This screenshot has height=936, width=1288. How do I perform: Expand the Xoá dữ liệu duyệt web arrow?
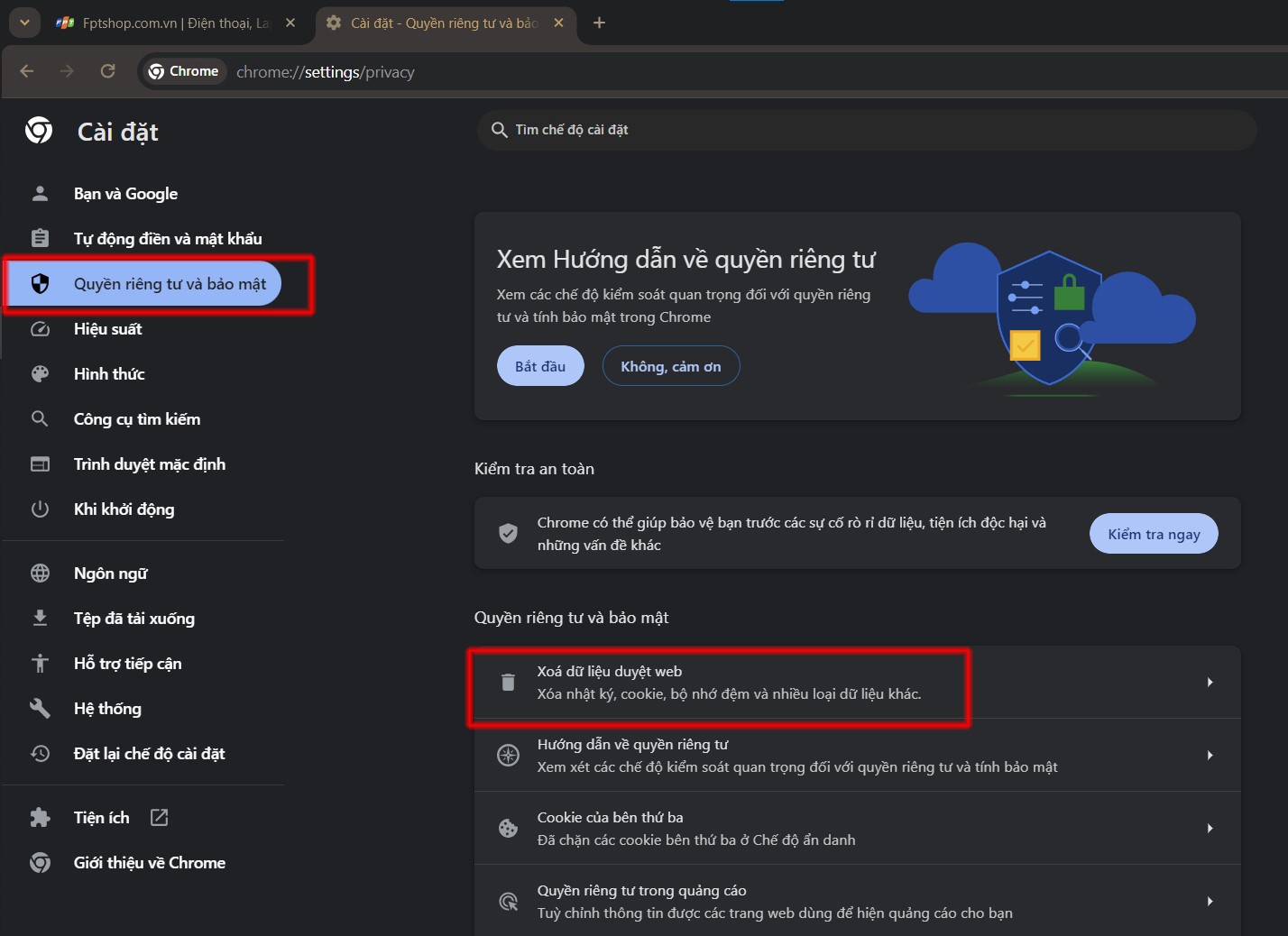coord(1210,683)
